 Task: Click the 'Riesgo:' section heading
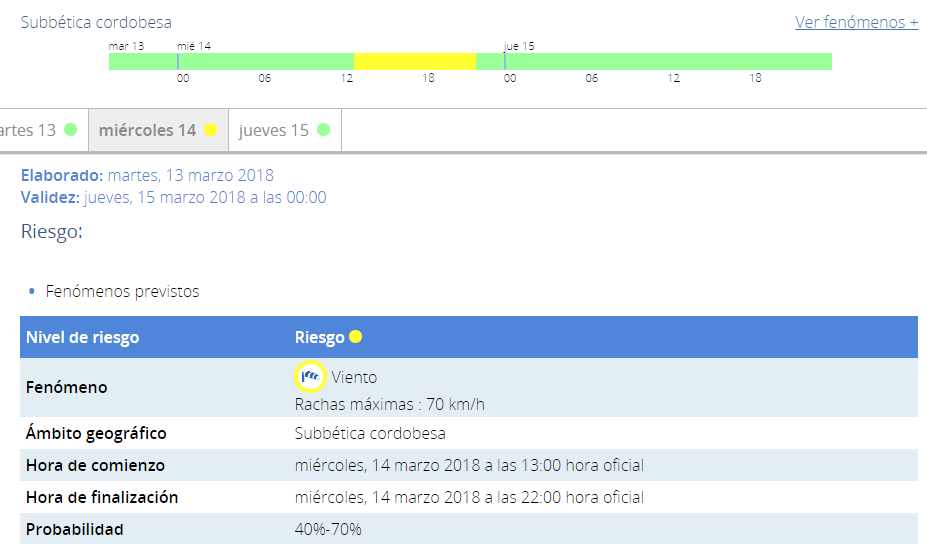[51, 231]
